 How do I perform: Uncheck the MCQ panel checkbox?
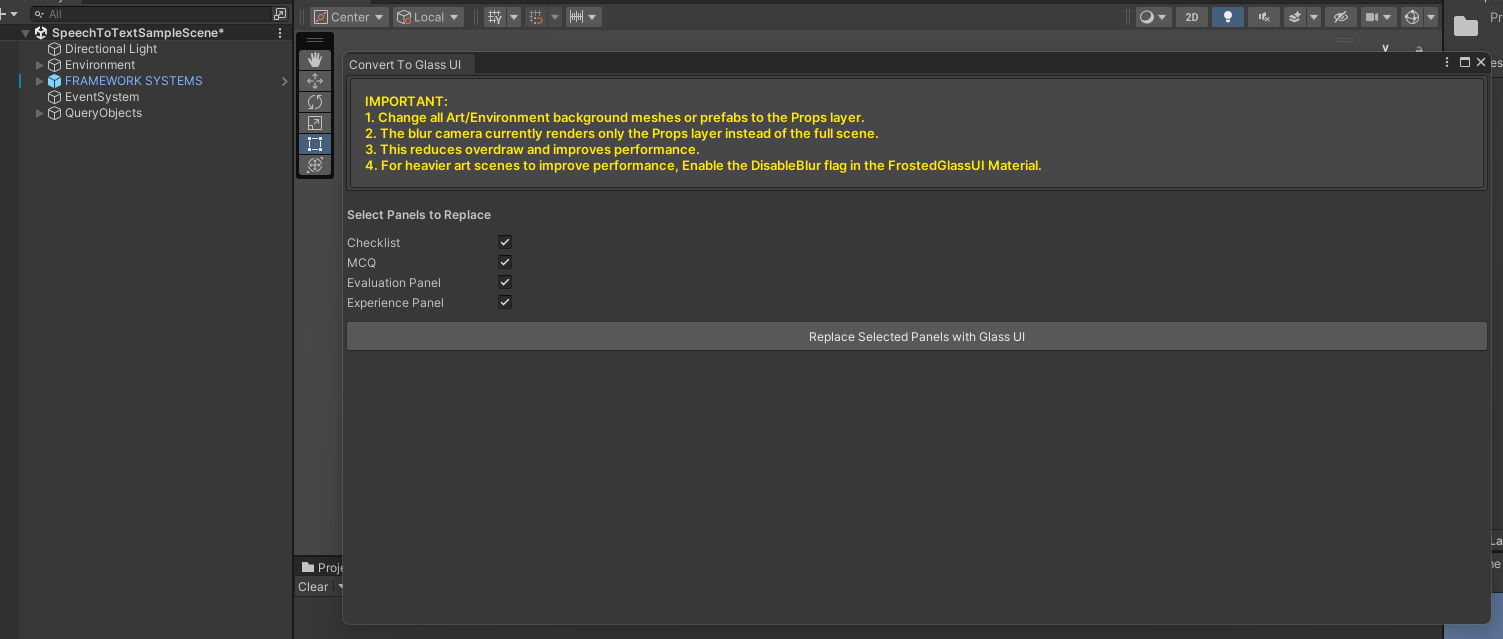click(x=505, y=262)
